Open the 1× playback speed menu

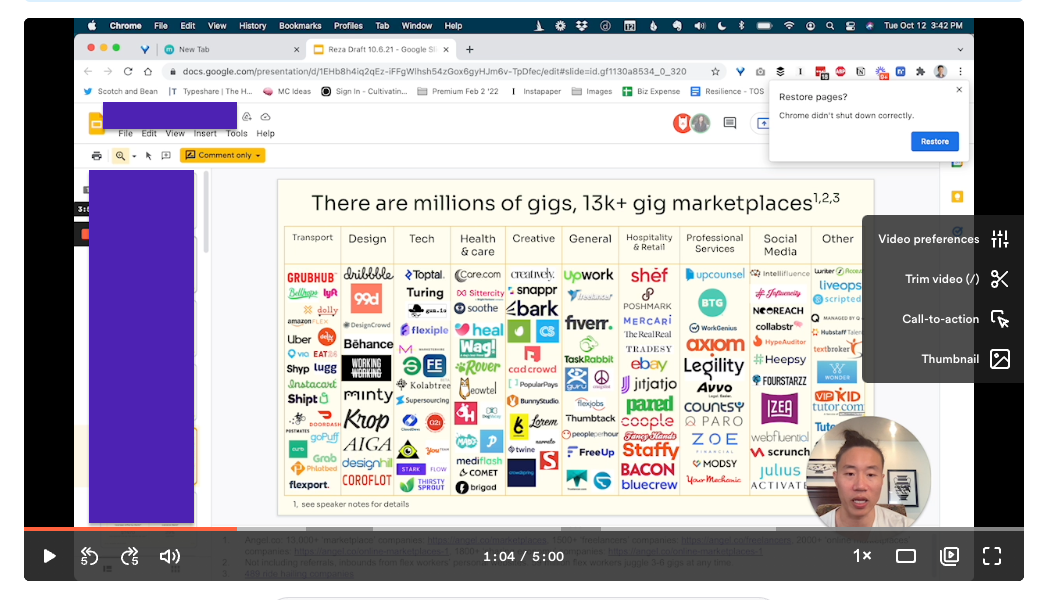862,556
